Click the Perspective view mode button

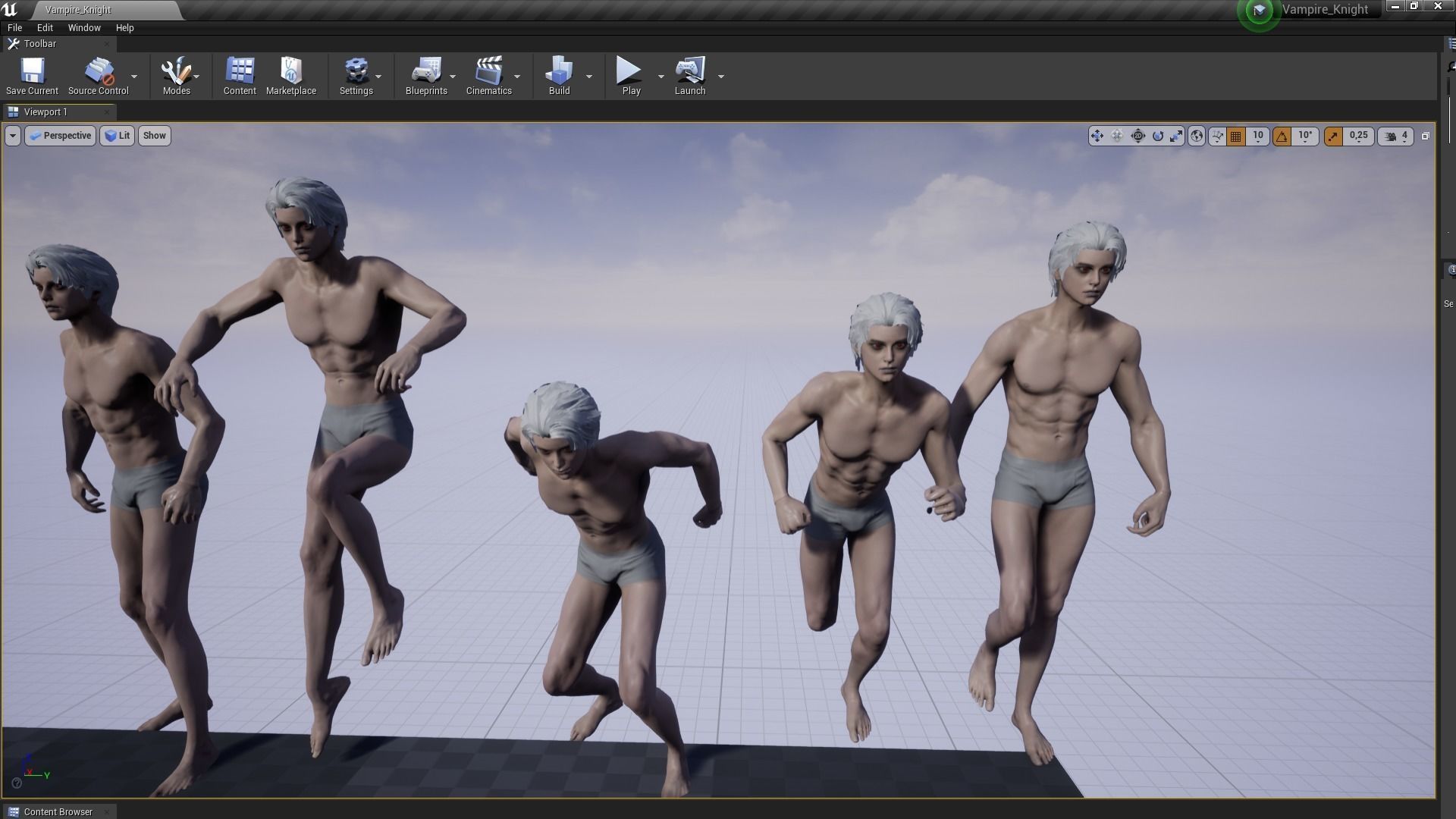(61, 136)
